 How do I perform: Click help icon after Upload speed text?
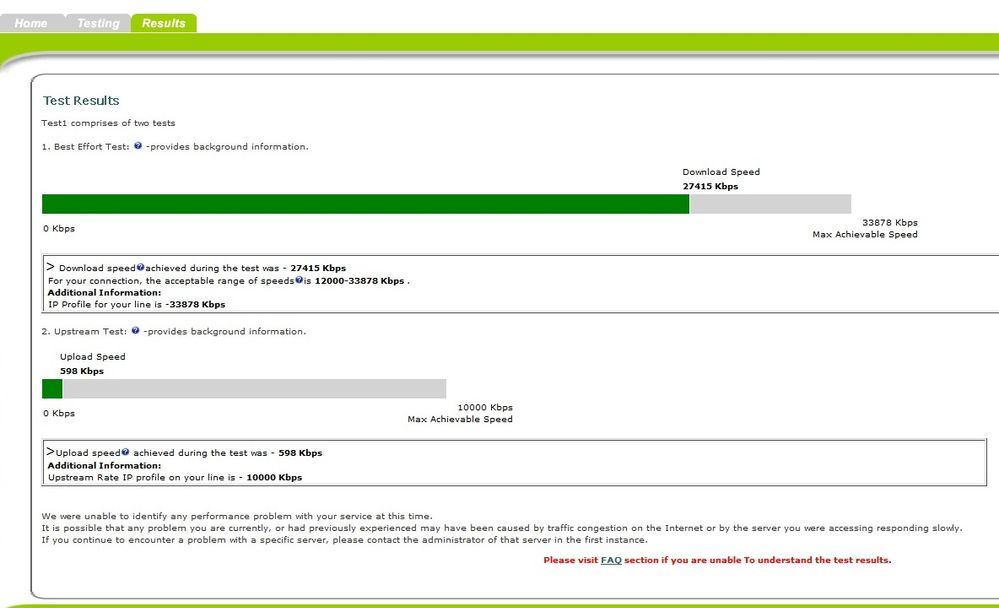point(125,452)
